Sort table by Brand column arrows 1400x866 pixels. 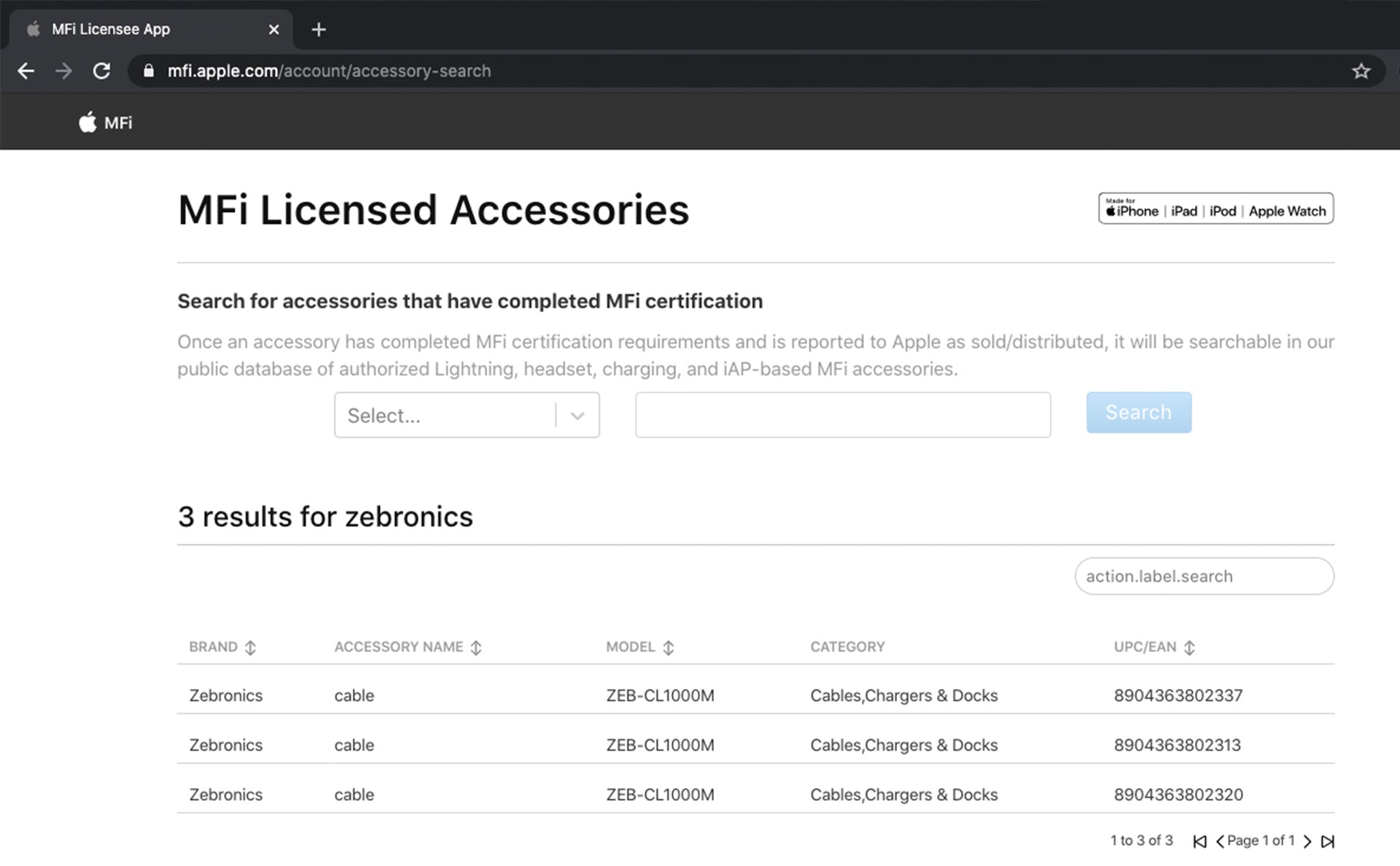click(x=250, y=647)
